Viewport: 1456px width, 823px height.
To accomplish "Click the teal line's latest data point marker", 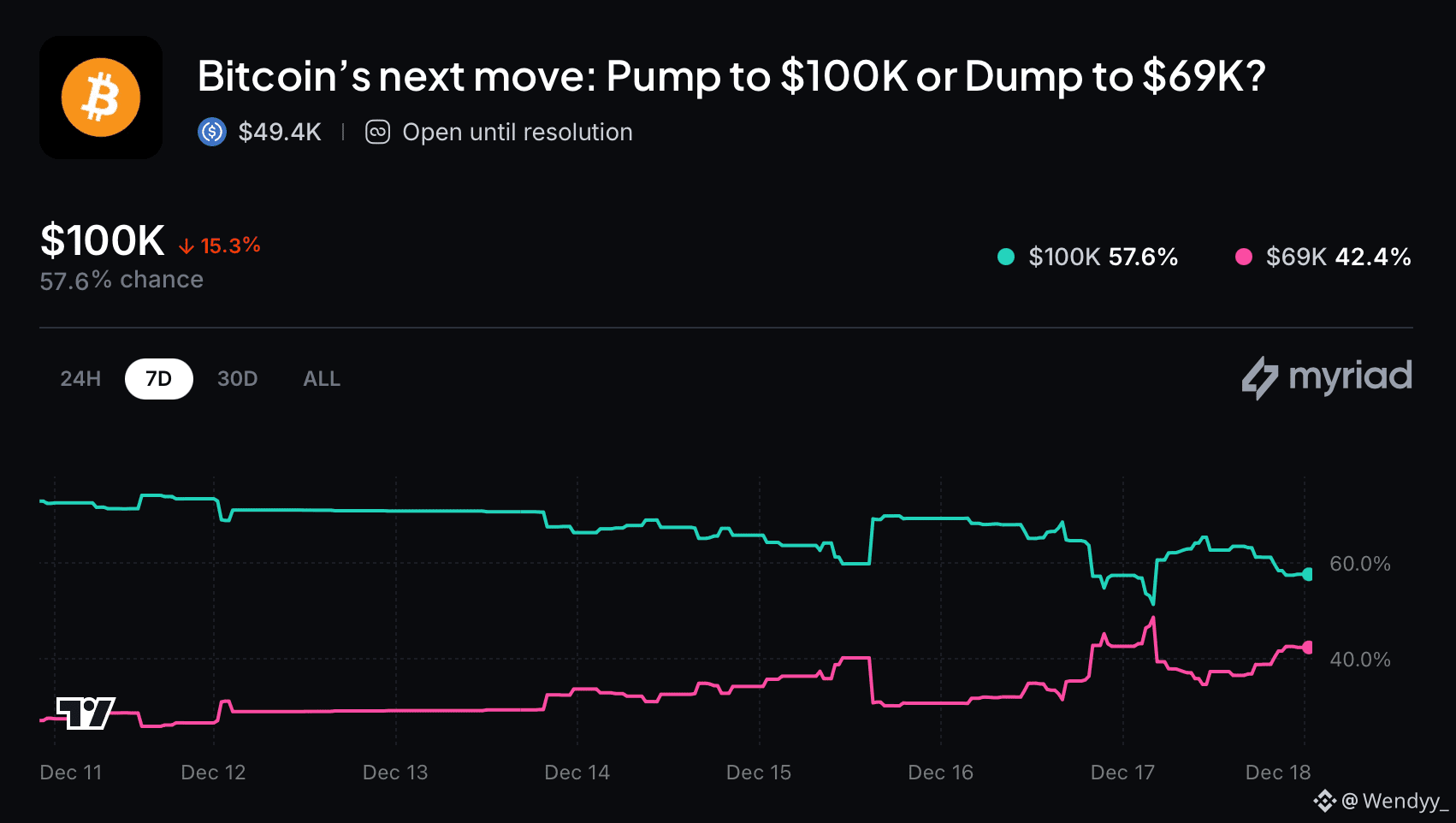I will click(1307, 575).
